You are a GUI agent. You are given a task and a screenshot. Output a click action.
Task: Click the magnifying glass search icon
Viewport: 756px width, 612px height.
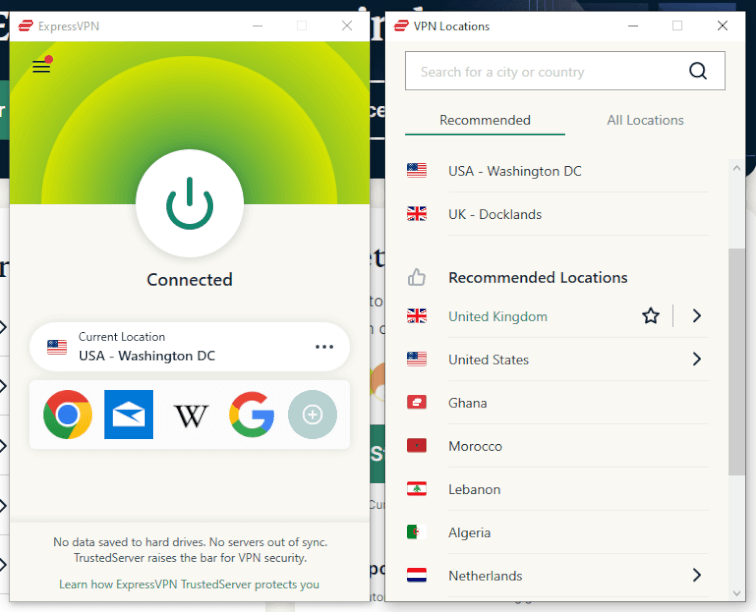tap(698, 71)
